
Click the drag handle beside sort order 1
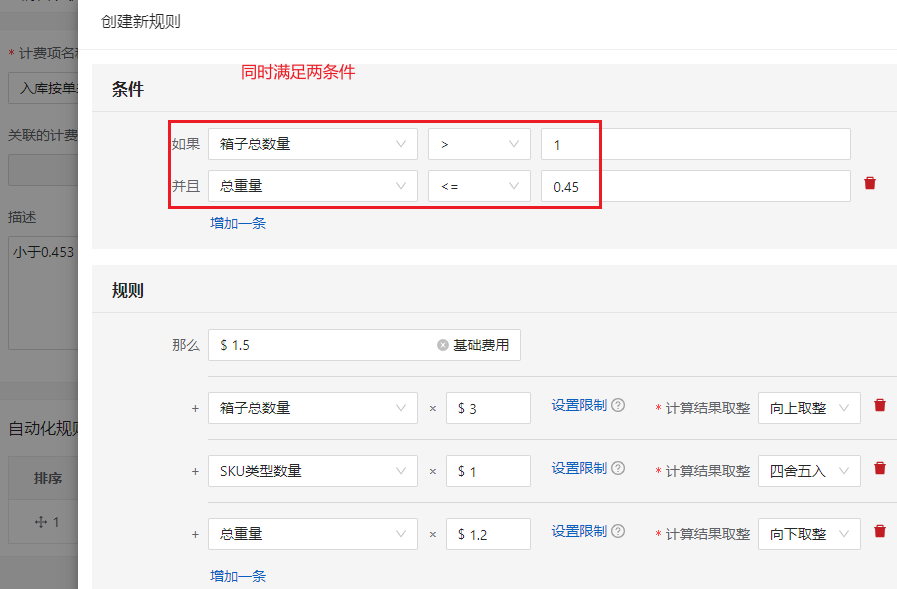[41, 522]
